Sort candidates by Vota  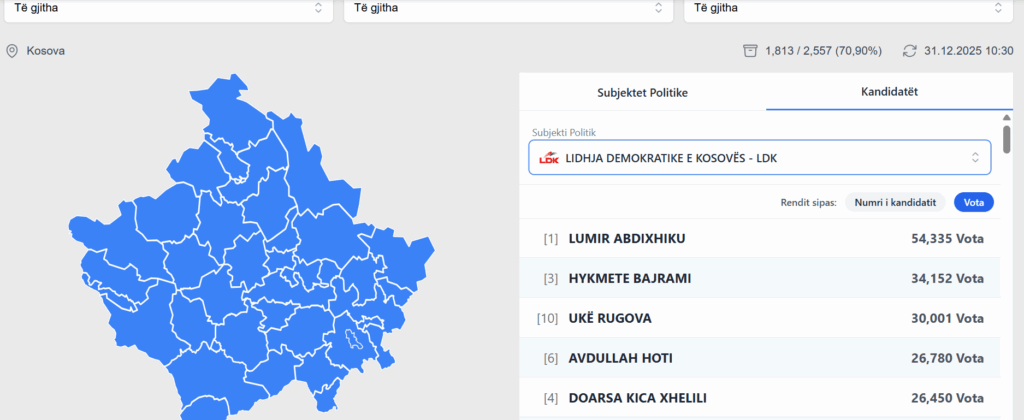click(972, 202)
